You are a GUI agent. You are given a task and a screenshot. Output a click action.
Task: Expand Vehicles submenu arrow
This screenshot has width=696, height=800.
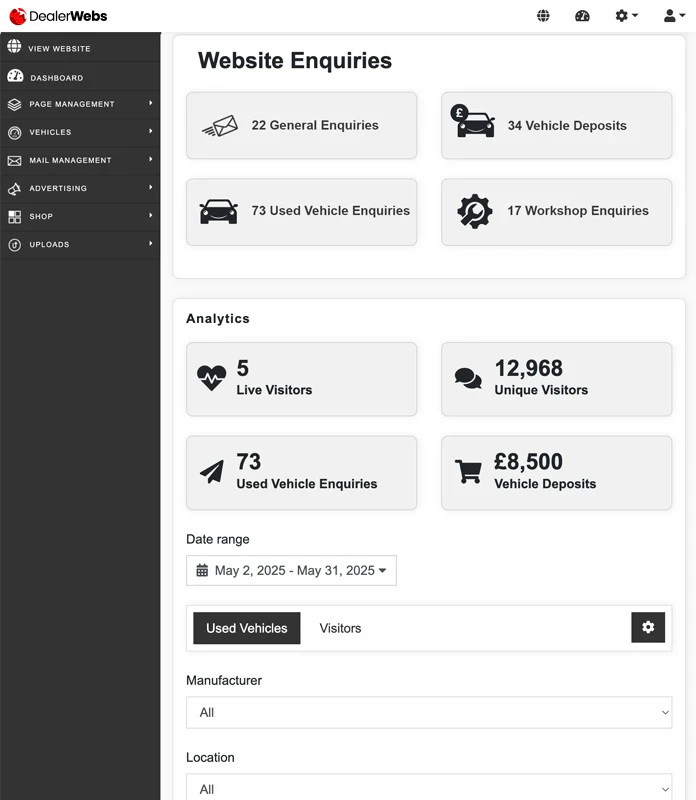click(151, 131)
